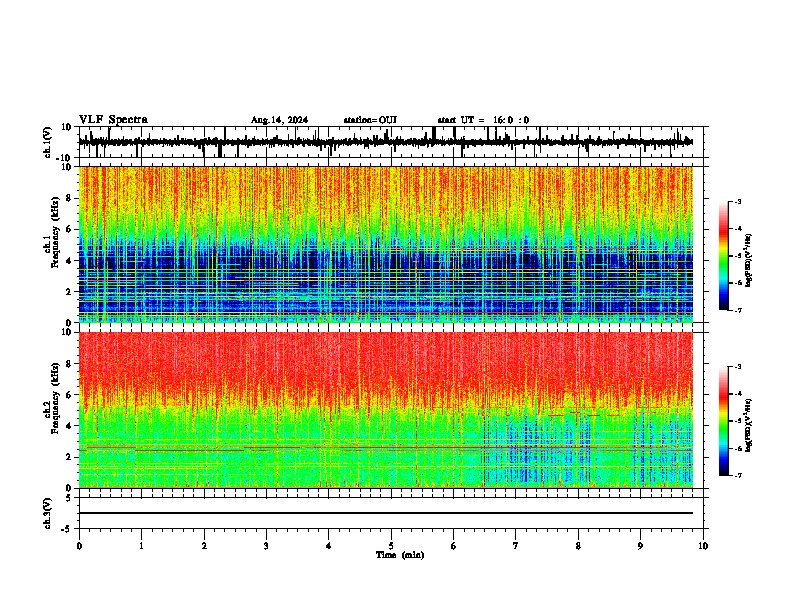Click the "7" label on the Time axis
Screen dimensions: 792x612
516,546
